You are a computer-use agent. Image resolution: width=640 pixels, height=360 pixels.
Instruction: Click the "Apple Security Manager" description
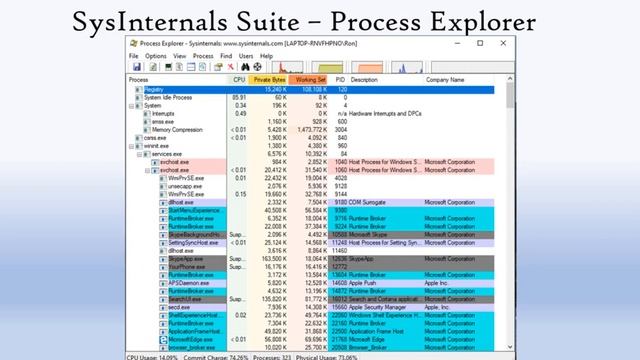tap(378, 307)
